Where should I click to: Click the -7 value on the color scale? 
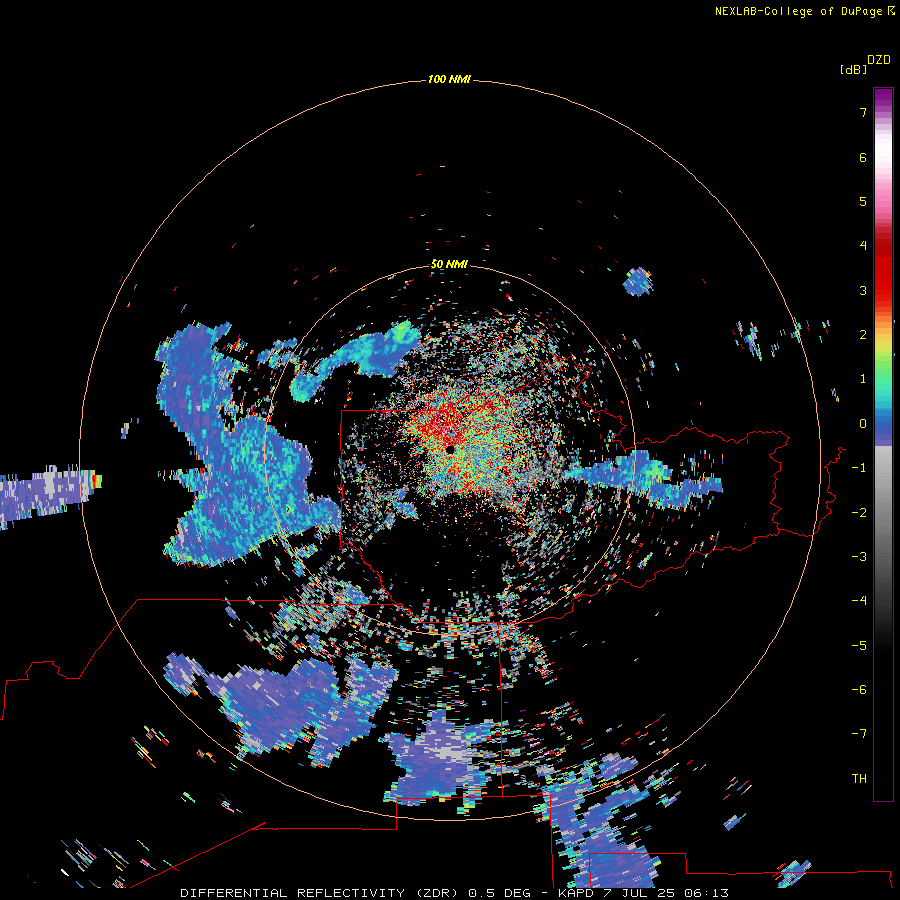(x=859, y=734)
